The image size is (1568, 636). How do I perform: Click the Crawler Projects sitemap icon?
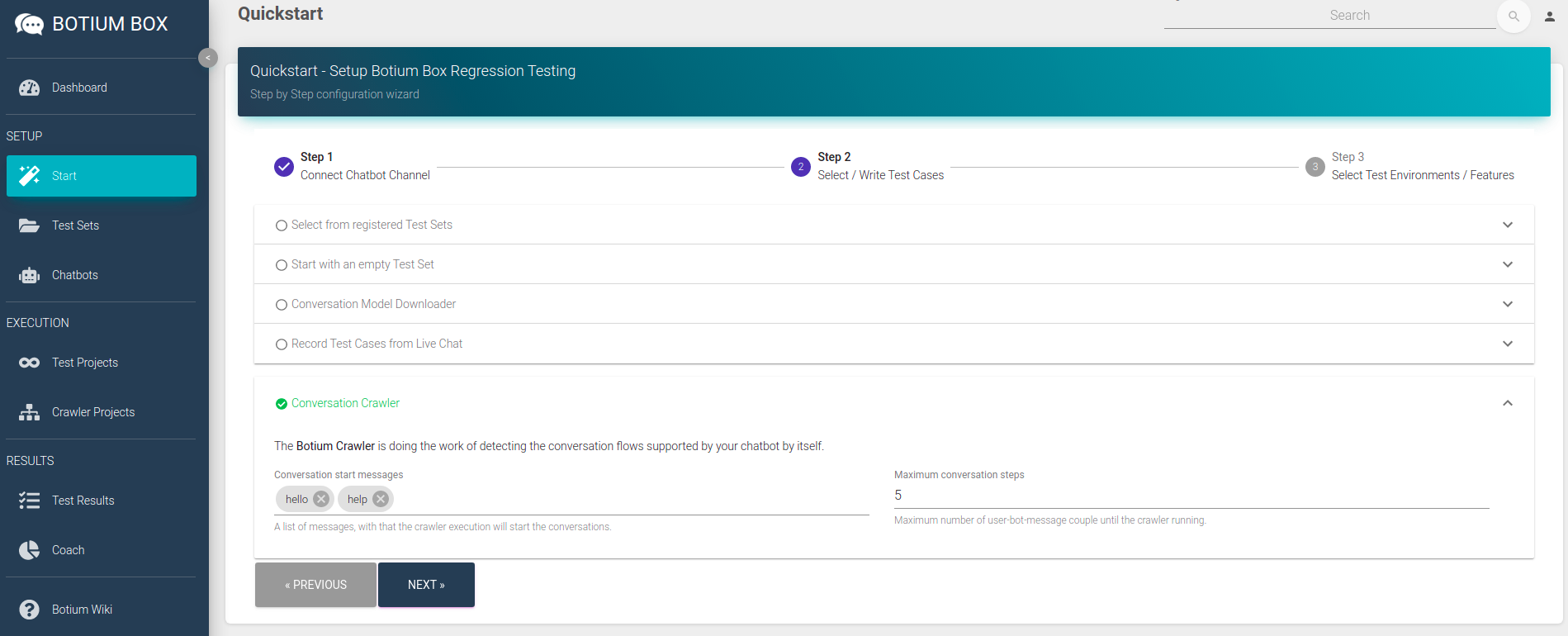click(x=30, y=412)
